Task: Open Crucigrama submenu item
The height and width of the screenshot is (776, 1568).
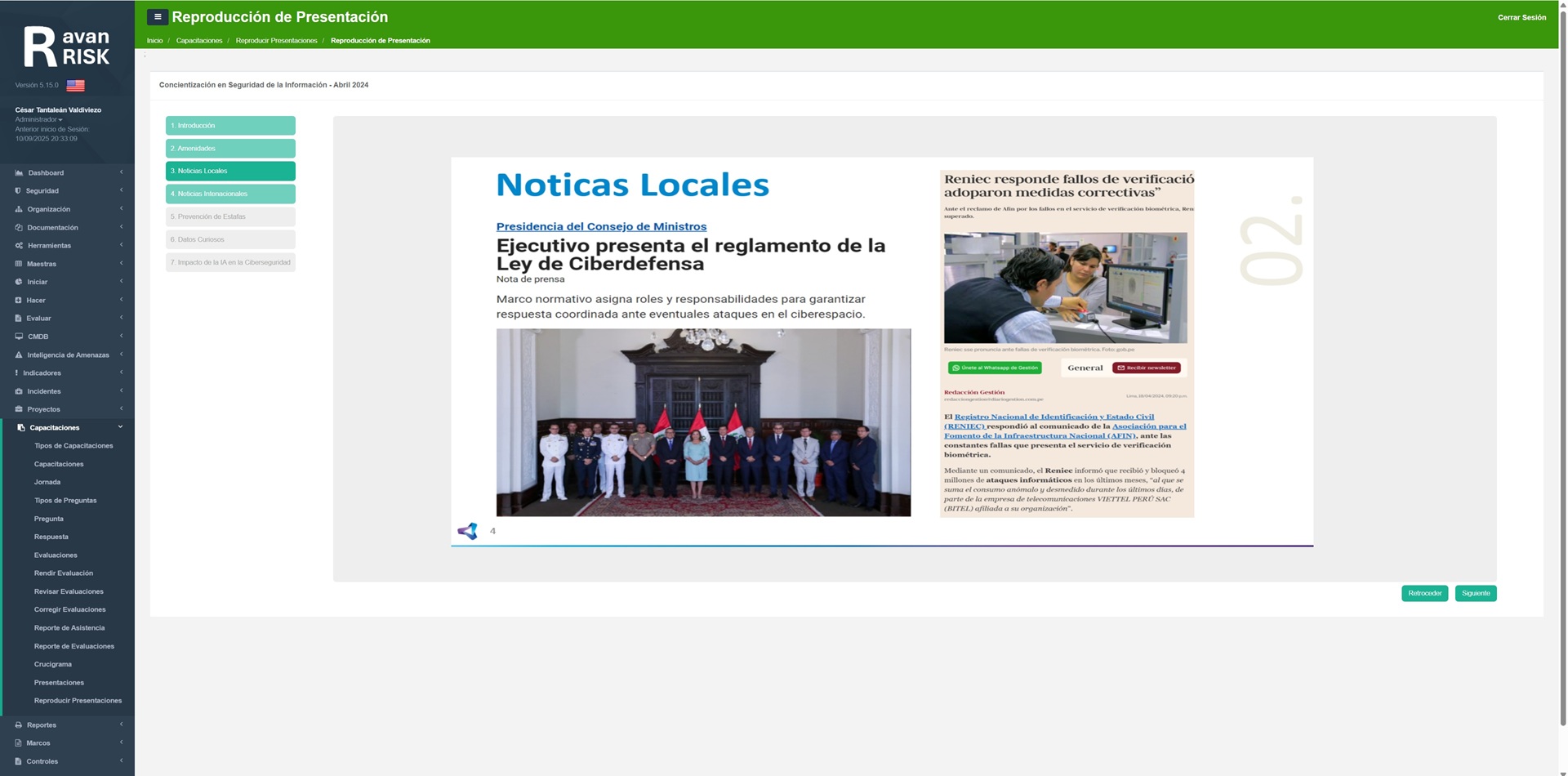Action: tap(53, 665)
